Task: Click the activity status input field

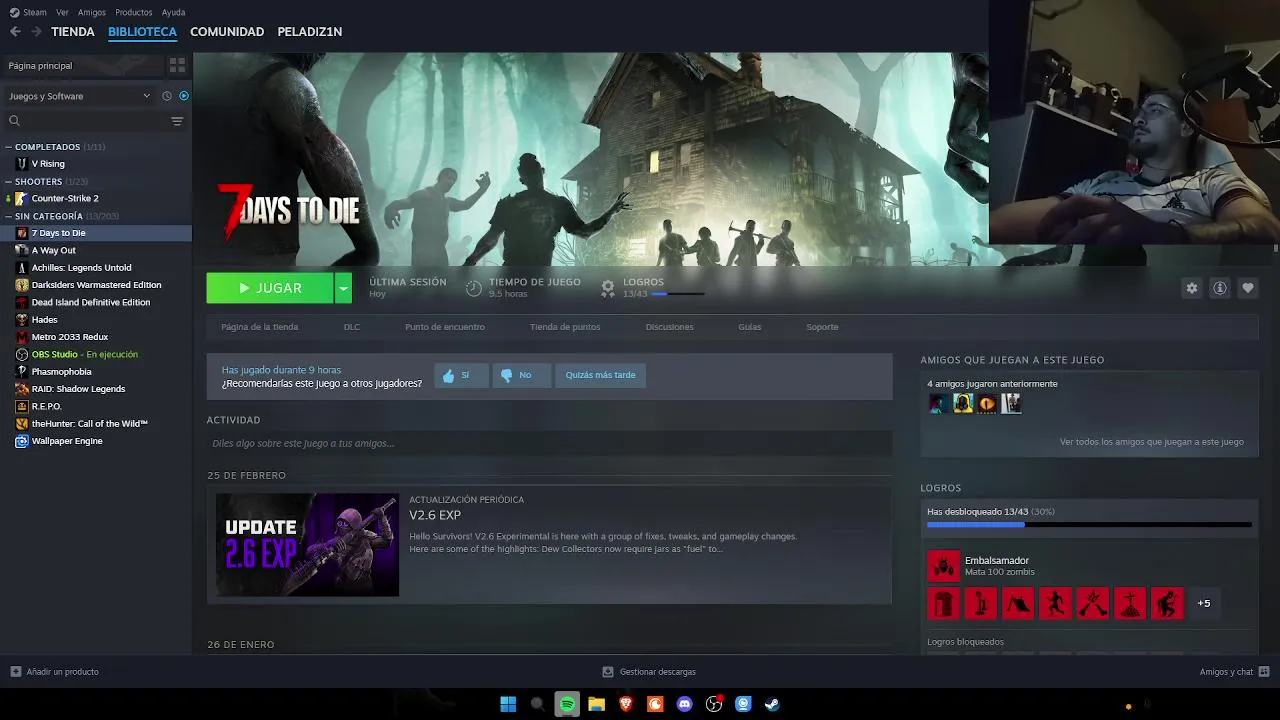Action: pos(549,443)
